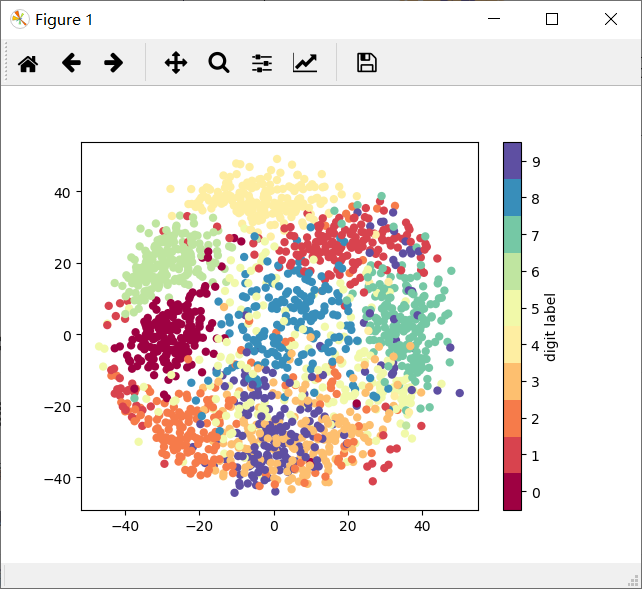Maximize the Figure 1 window
Image resolution: width=642 pixels, height=589 pixels.
(552, 19)
